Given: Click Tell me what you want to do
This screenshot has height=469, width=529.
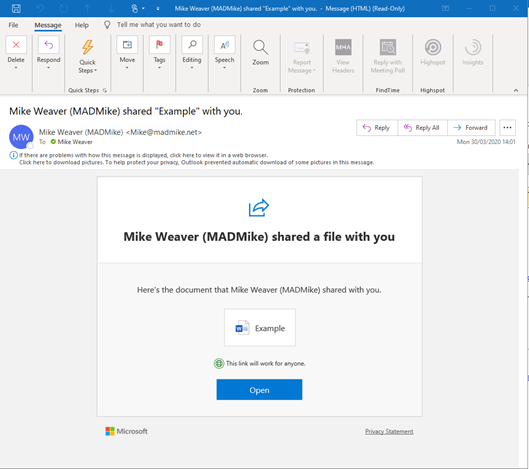Looking at the screenshot, I should [x=159, y=25].
